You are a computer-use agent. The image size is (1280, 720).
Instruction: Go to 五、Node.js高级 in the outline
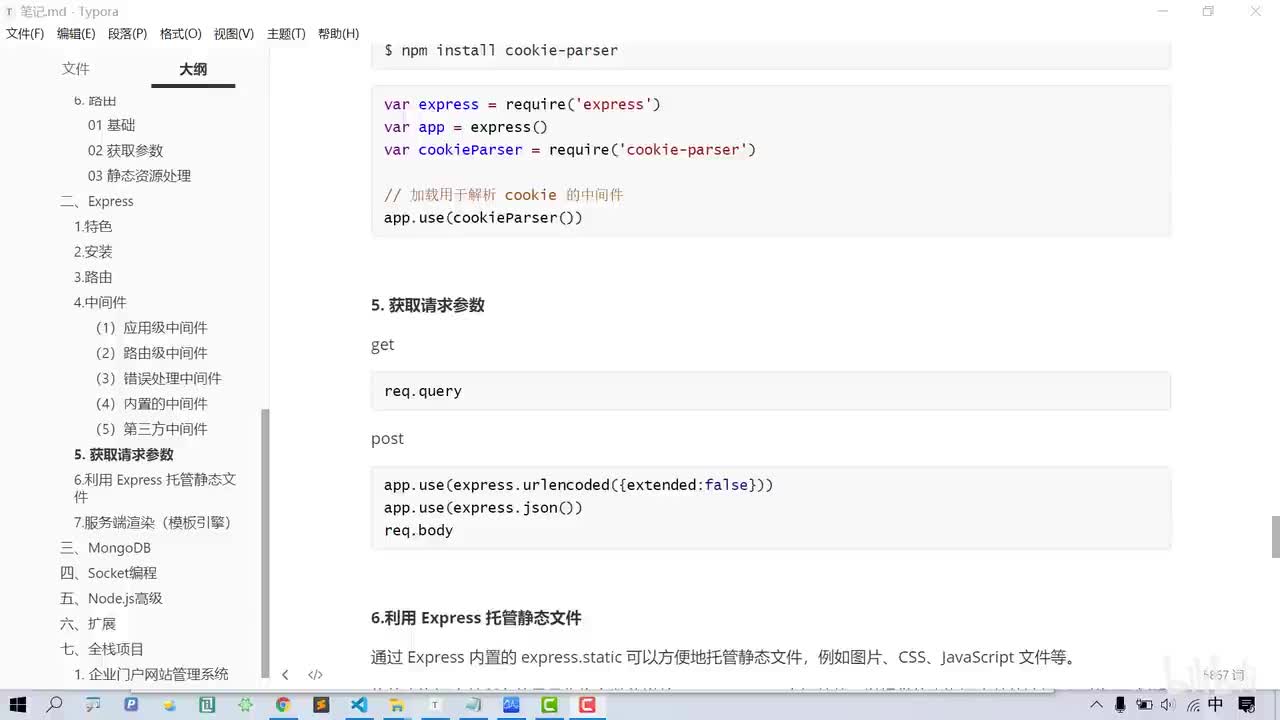pyautogui.click(x=111, y=598)
